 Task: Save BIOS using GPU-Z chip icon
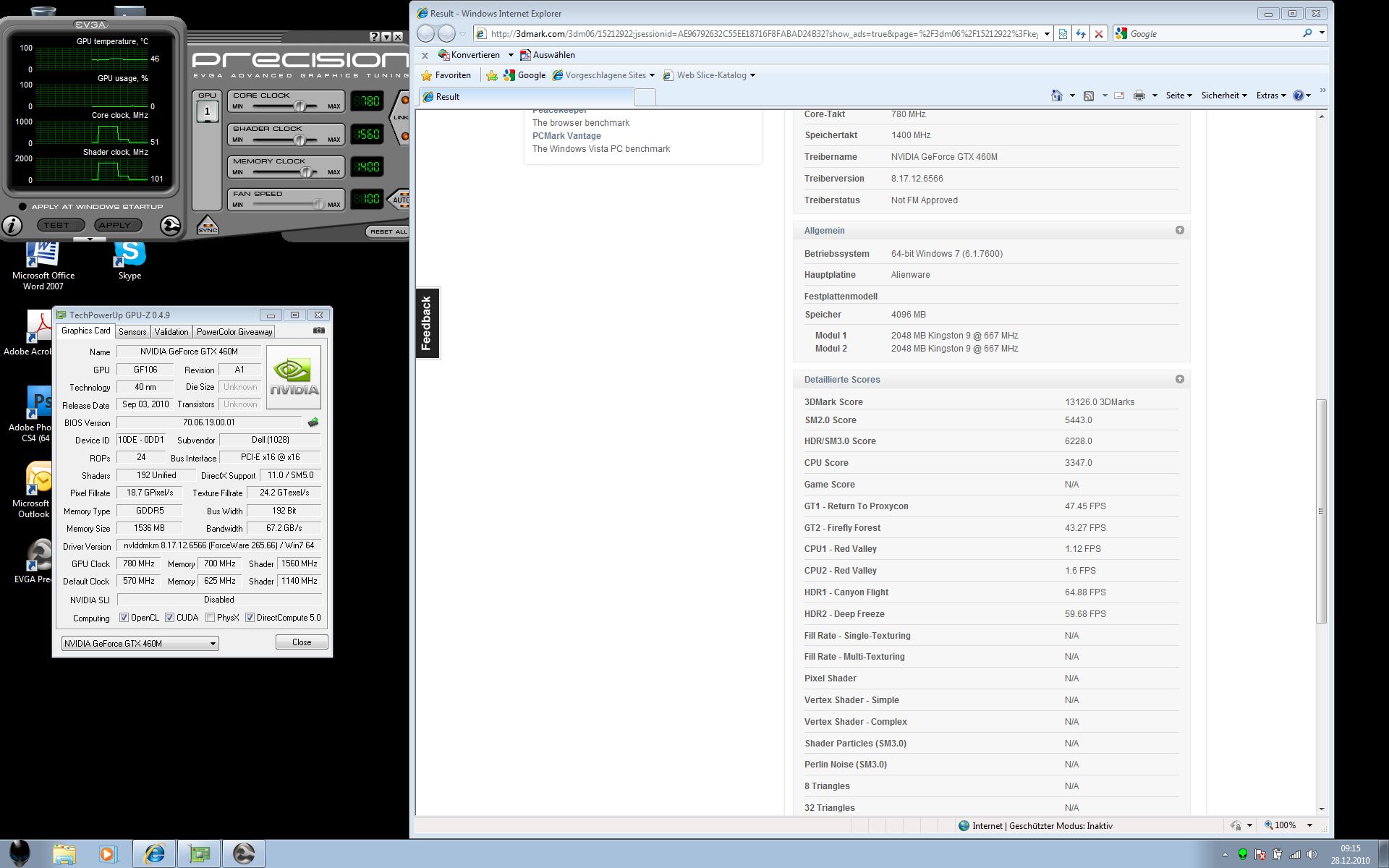pyautogui.click(x=313, y=422)
